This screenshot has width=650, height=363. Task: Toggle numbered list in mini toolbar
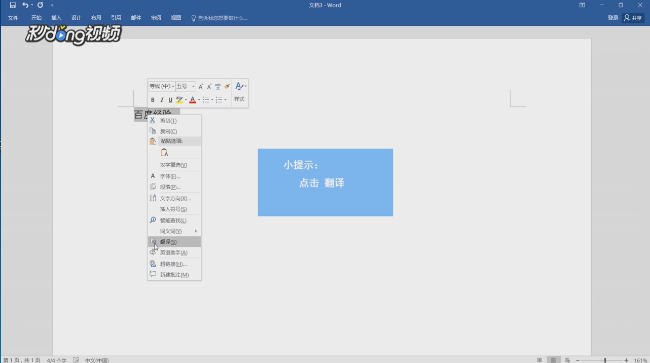coord(219,100)
